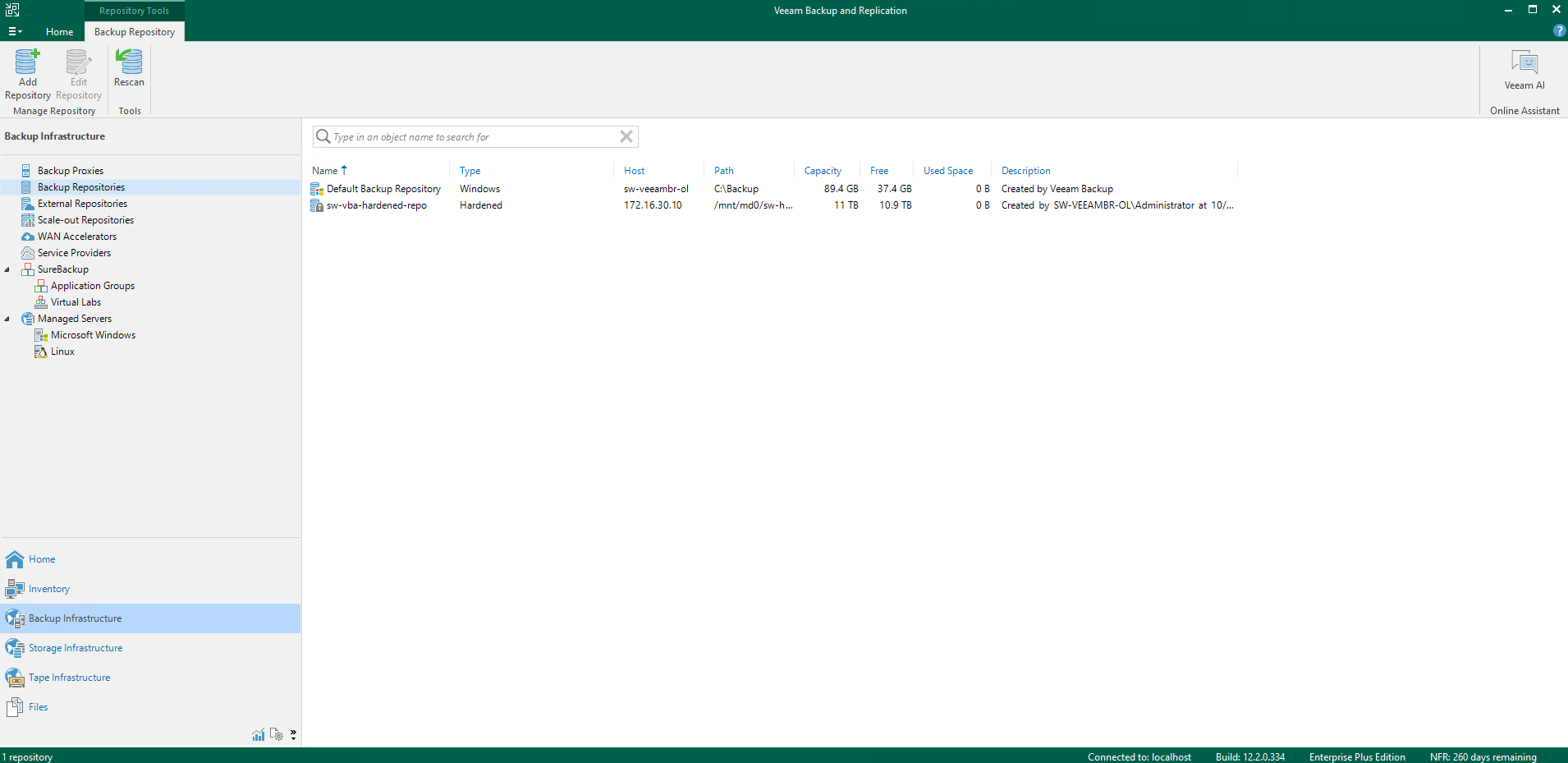This screenshot has width=1568, height=763.
Task: Sort by the Capacity column header
Action: coord(823,171)
